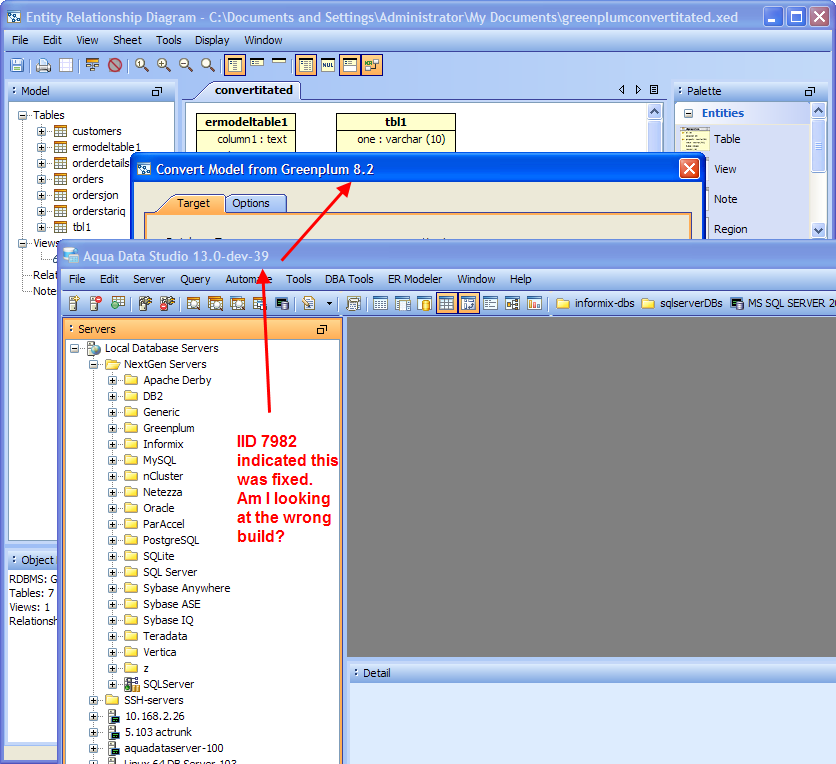Open the Sheet menu in ER Diagram window
The height and width of the screenshot is (764, 836).
coord(127,40)
